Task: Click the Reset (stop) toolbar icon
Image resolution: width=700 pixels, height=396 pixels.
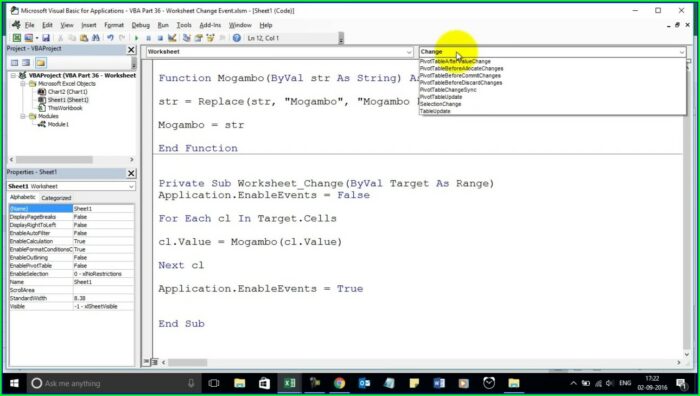Action: pos(160,38)
